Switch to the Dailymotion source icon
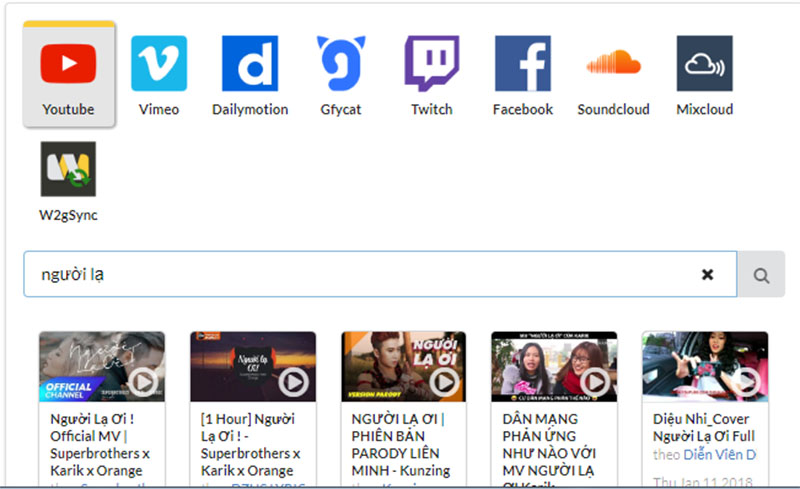 pyautogui.click(x=250, y=63)
